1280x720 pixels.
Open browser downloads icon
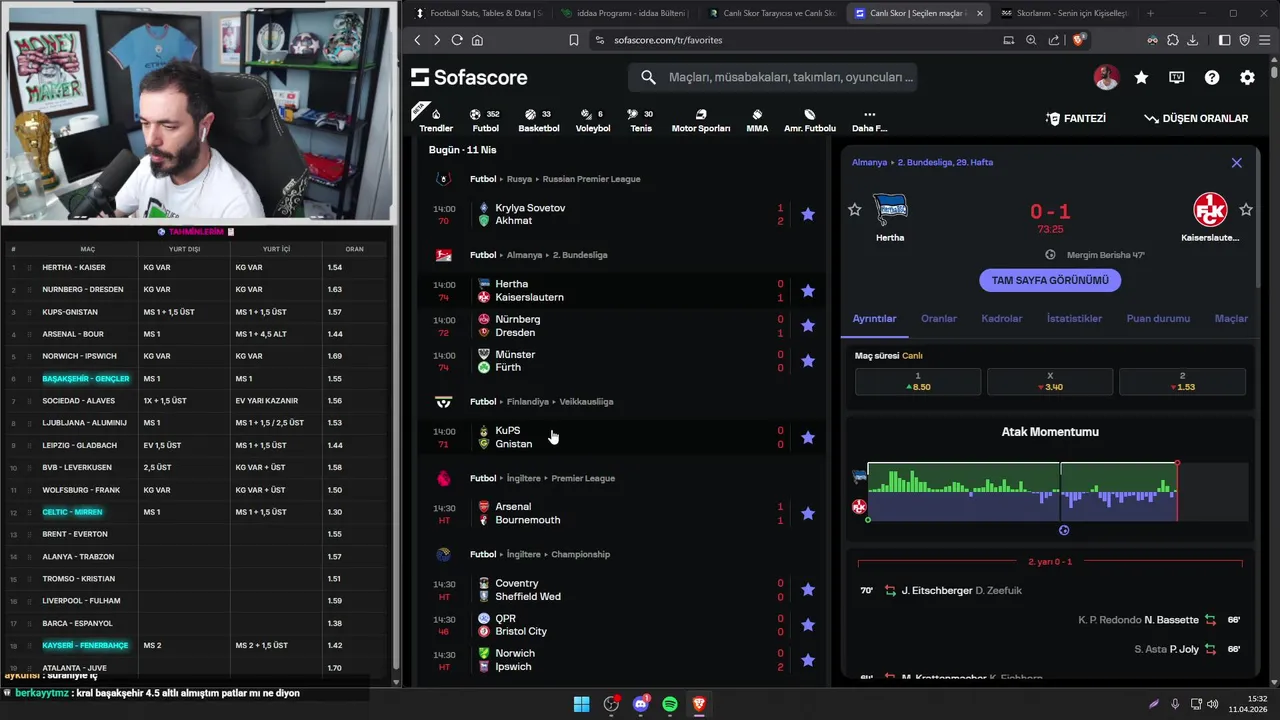point(1193,40)
